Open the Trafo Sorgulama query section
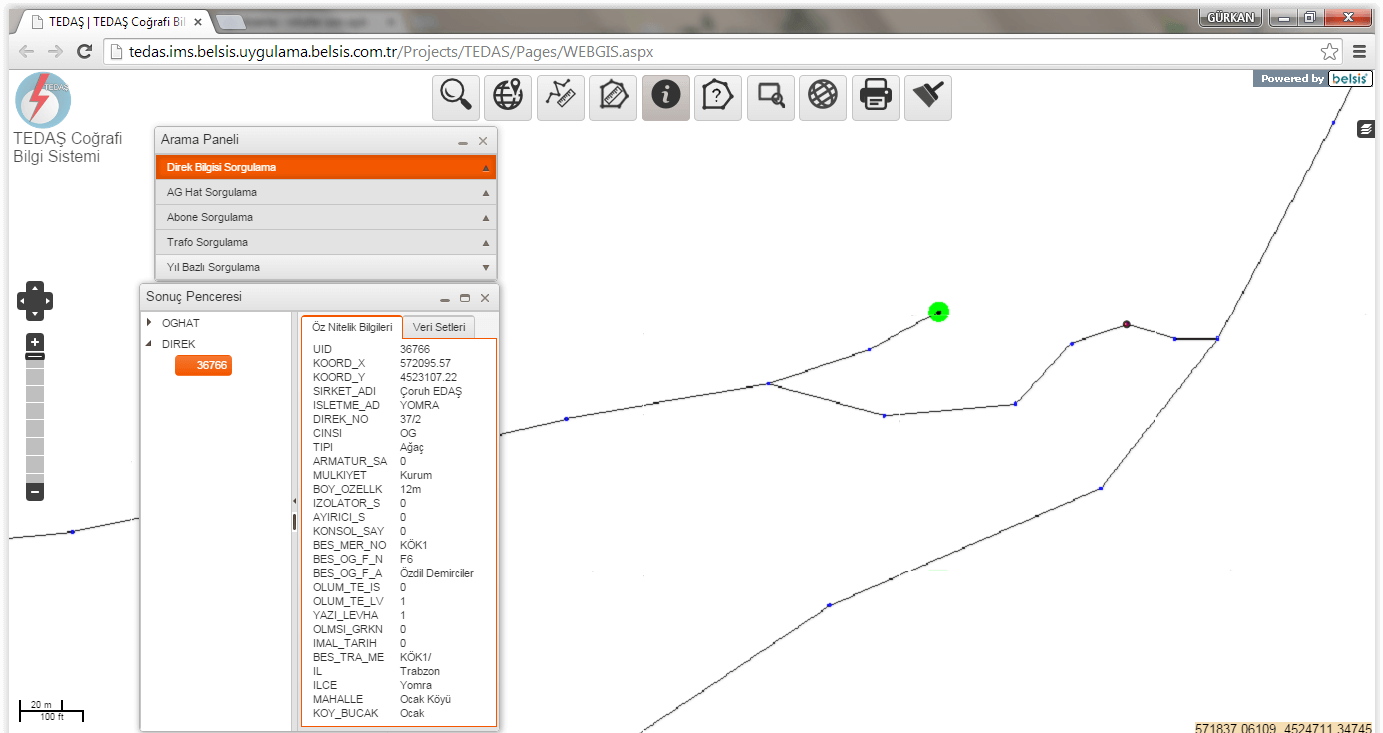Screen dimensions: 1383x733 [326, 242]
